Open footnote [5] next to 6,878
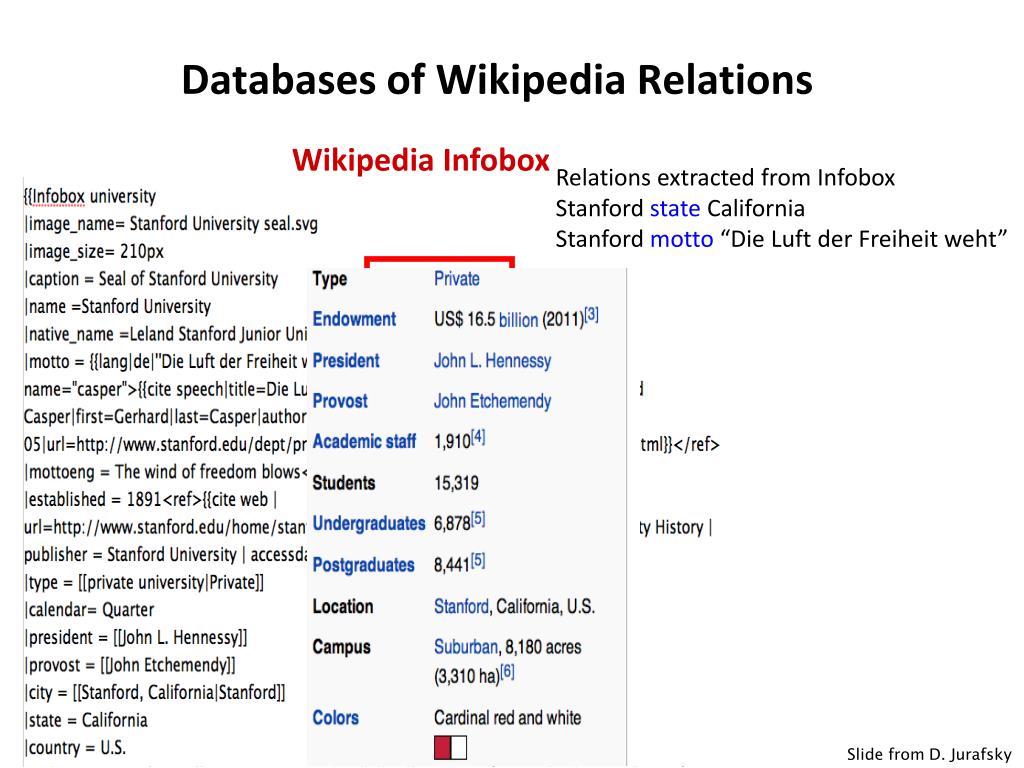Viewport: 1024px width, 768px height. click(478, 519)
